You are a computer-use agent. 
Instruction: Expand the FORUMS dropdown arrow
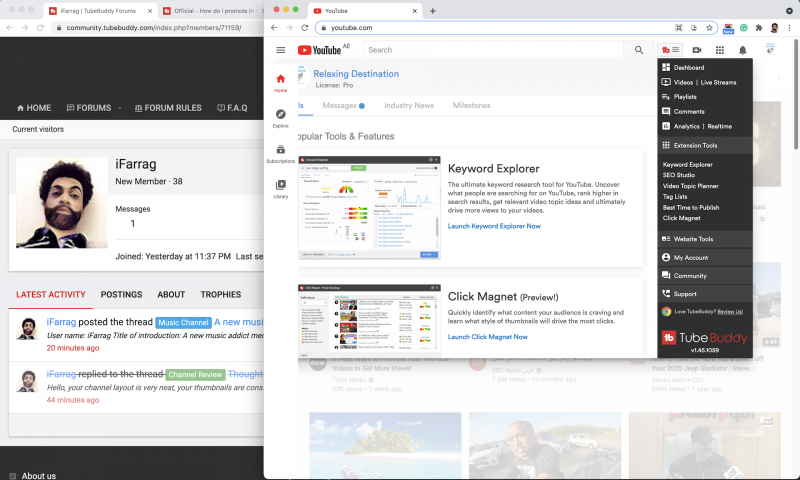pyautogui.click(x=120, y=108)
